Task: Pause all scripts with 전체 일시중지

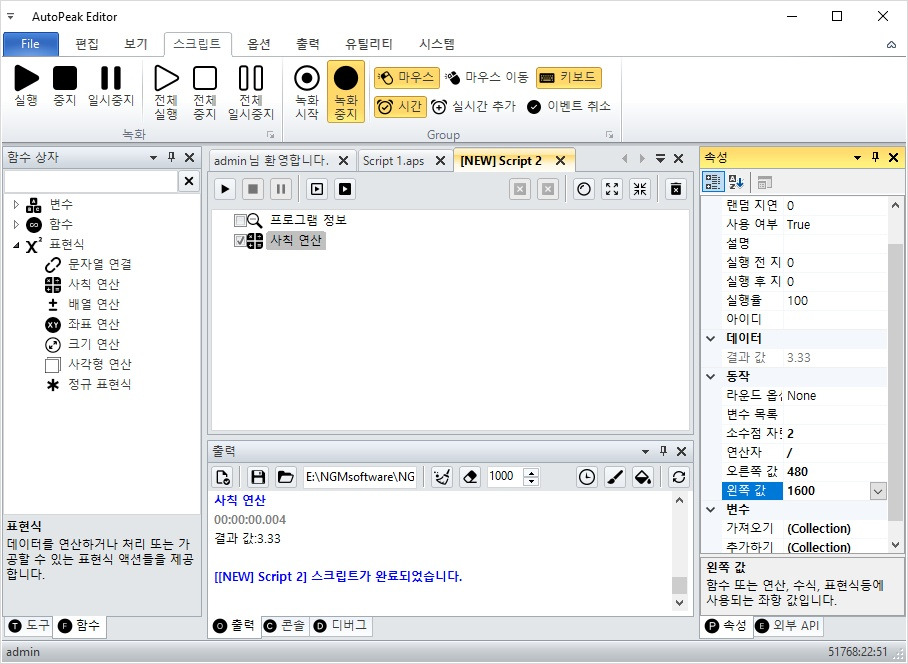Action: click(x=251, y=91)
